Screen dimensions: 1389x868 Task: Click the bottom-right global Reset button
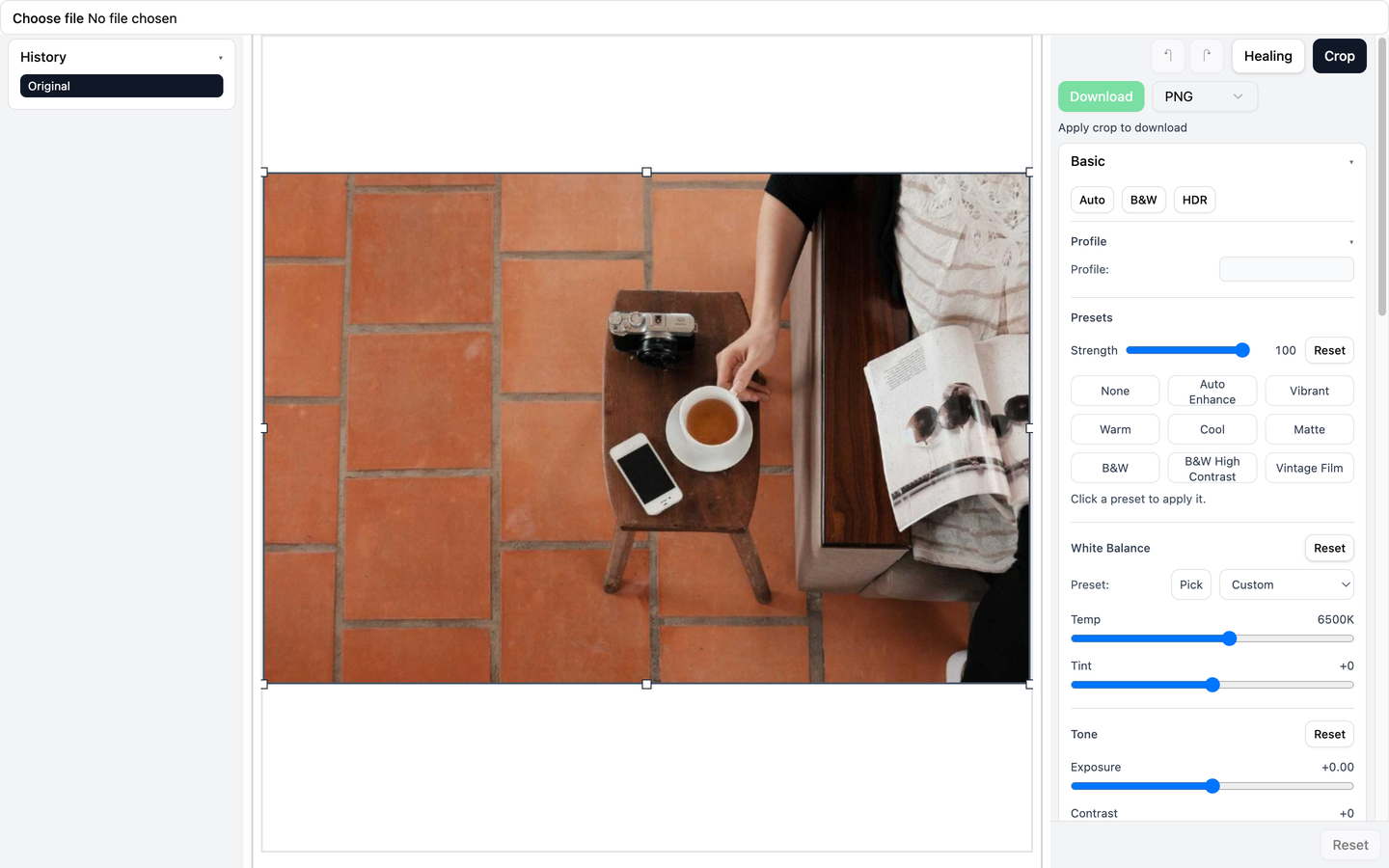tap(1349, 845)
